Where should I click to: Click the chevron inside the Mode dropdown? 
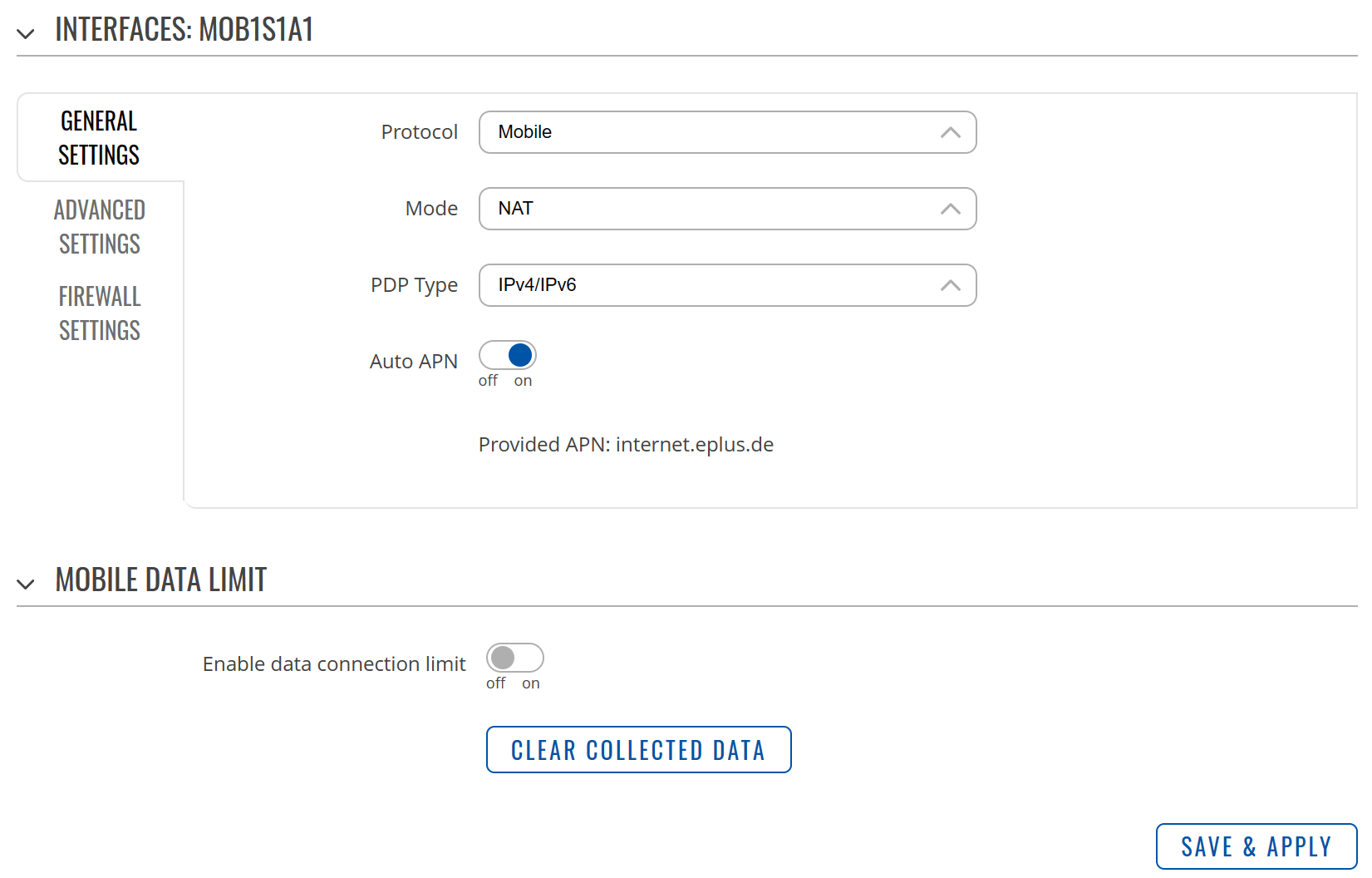click(949, 209)
